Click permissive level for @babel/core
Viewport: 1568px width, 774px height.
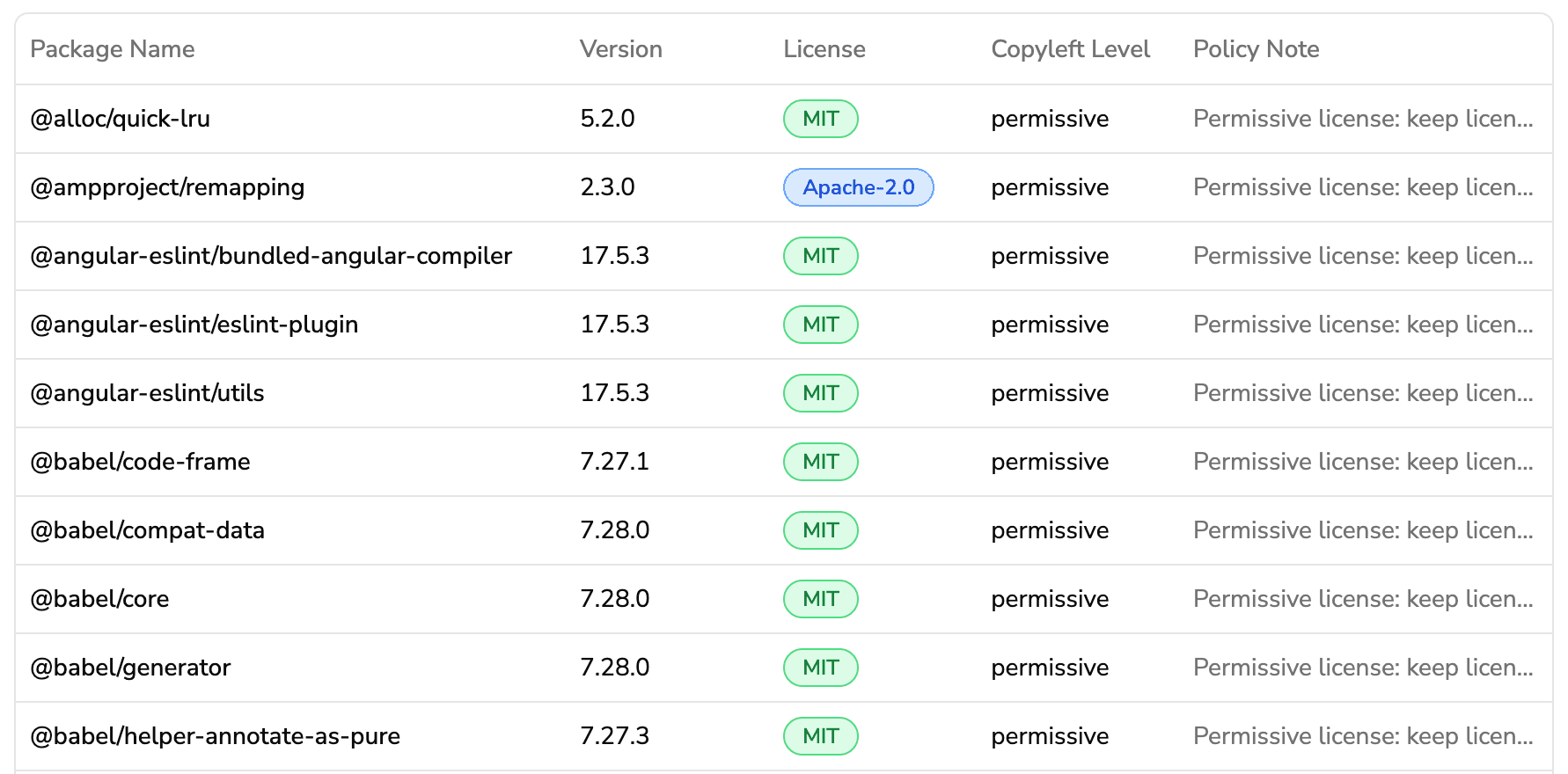1050,599
